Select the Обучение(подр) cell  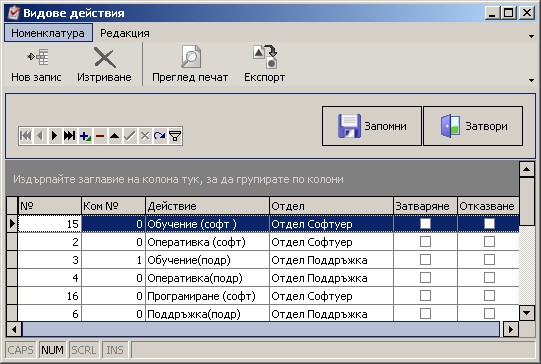(x=207, y=260)
